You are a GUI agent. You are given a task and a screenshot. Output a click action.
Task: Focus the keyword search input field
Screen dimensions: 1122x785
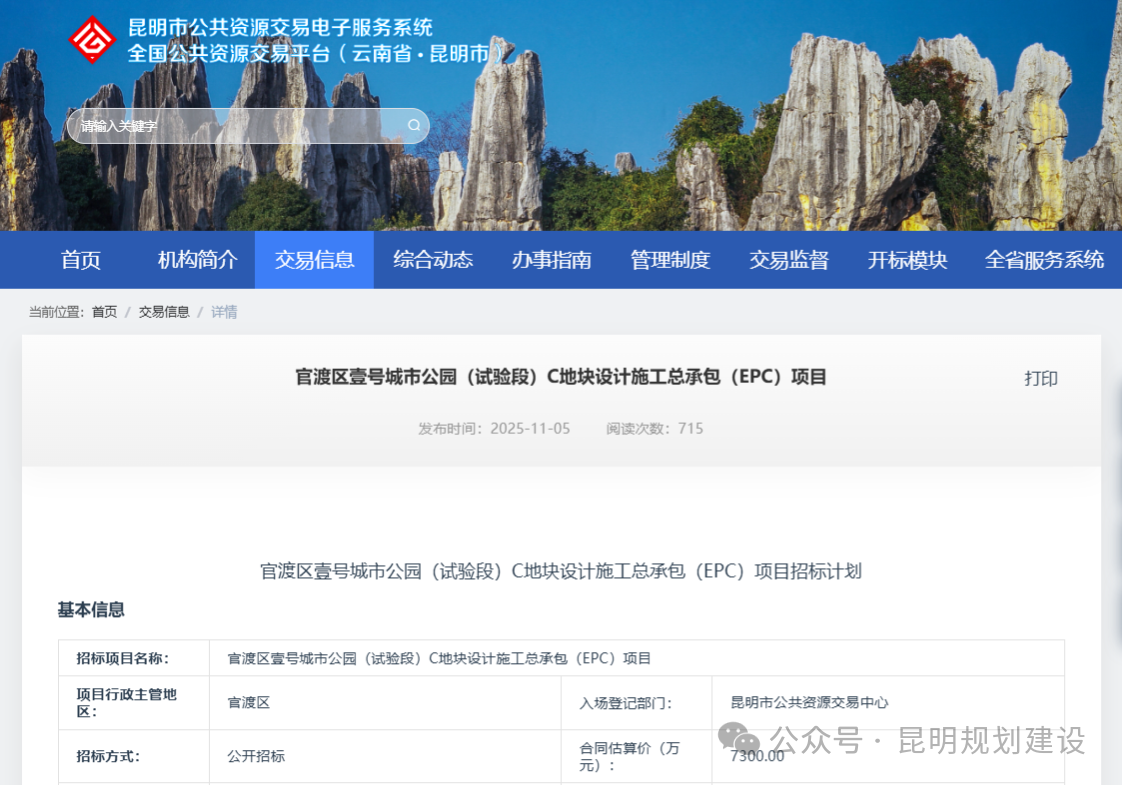click(235, 126)
